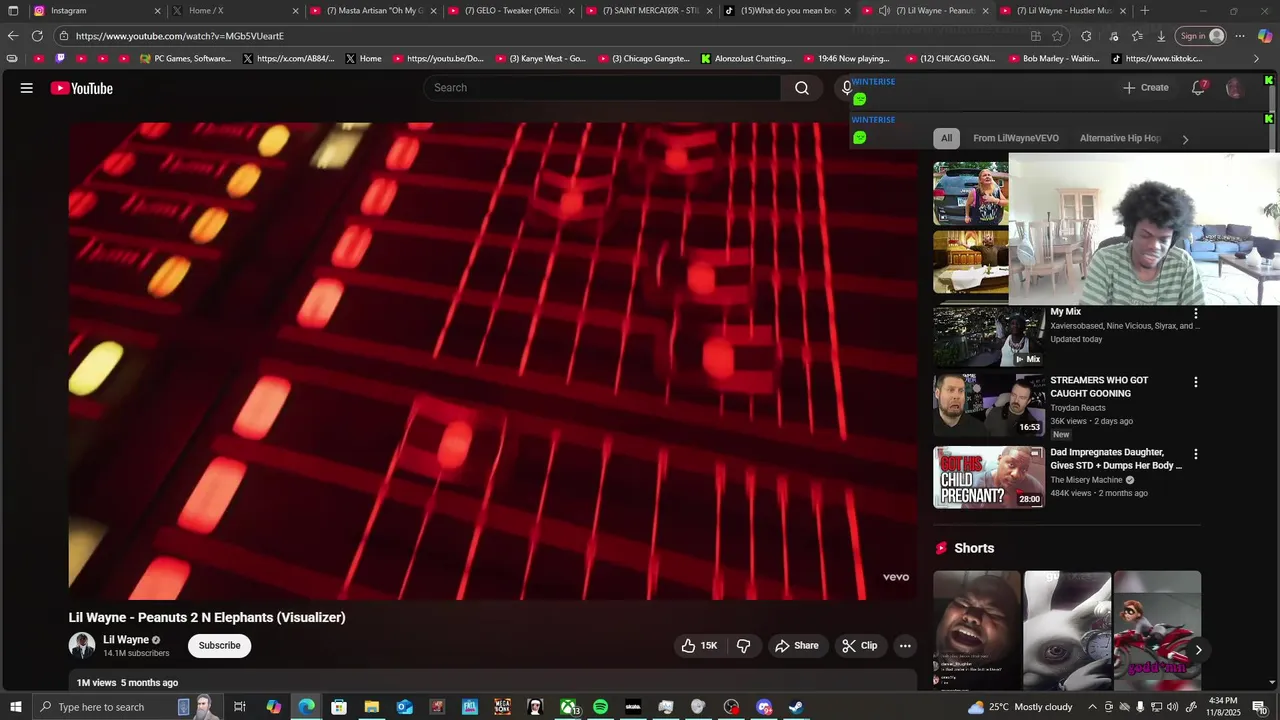Viewport: 1280px width, 720px height.
Task: Open tab actions menu icon
Action: (14, 11)
